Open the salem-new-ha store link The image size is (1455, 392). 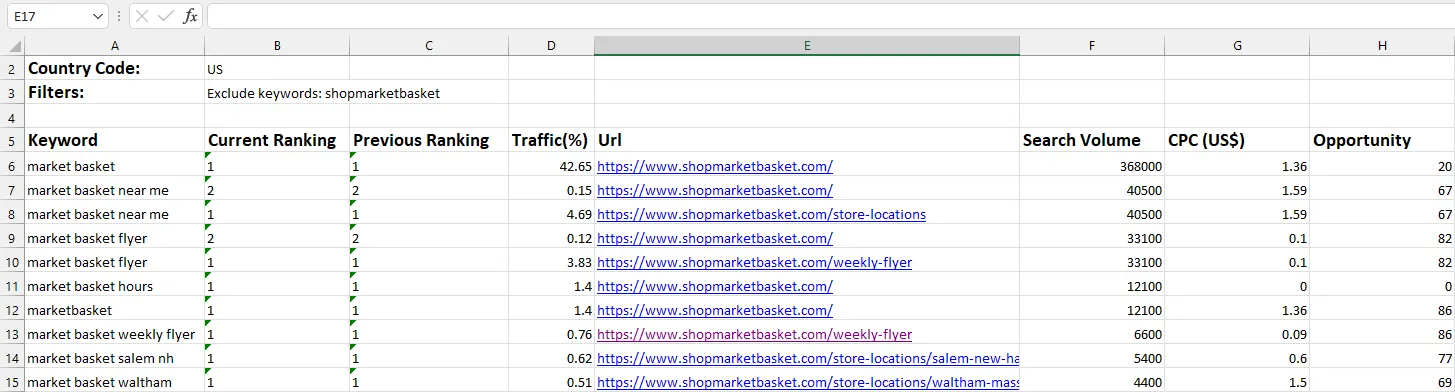click(808, 358)
